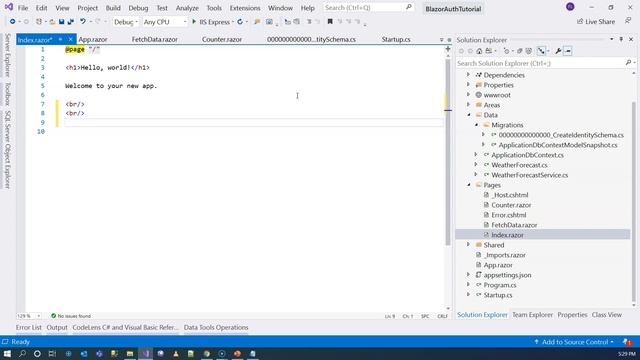640x360 pixels.
Task: Open the Extensions menu
Action: pyautogui.click(x=245, y=8)
